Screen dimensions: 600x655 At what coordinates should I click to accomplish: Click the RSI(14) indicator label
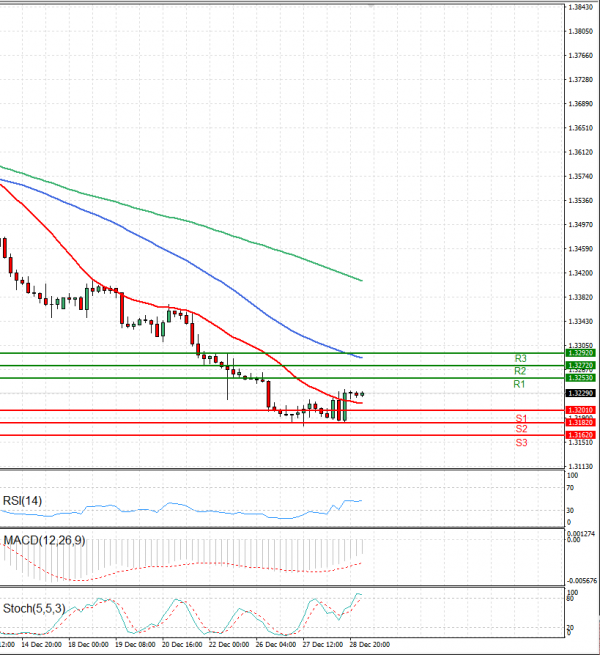point(23,500)
